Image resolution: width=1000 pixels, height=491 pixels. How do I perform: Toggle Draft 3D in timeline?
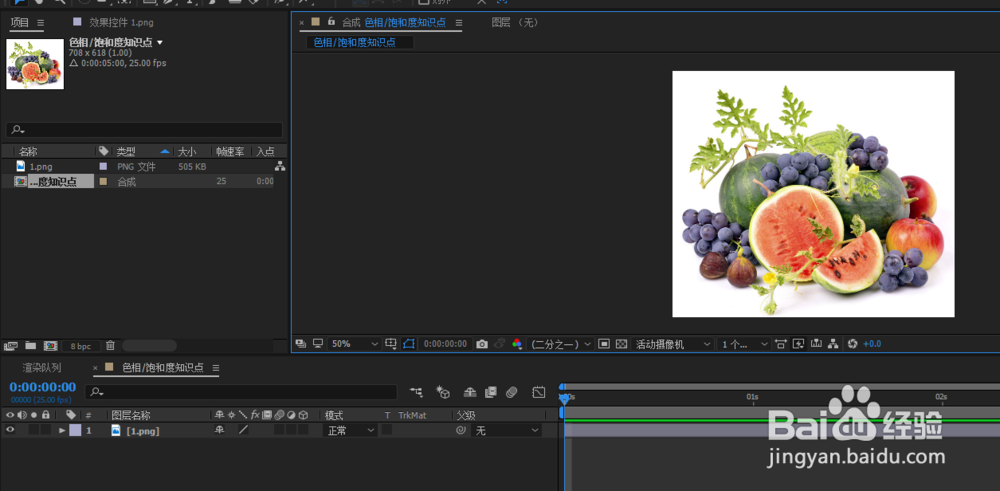pos(443,392)
